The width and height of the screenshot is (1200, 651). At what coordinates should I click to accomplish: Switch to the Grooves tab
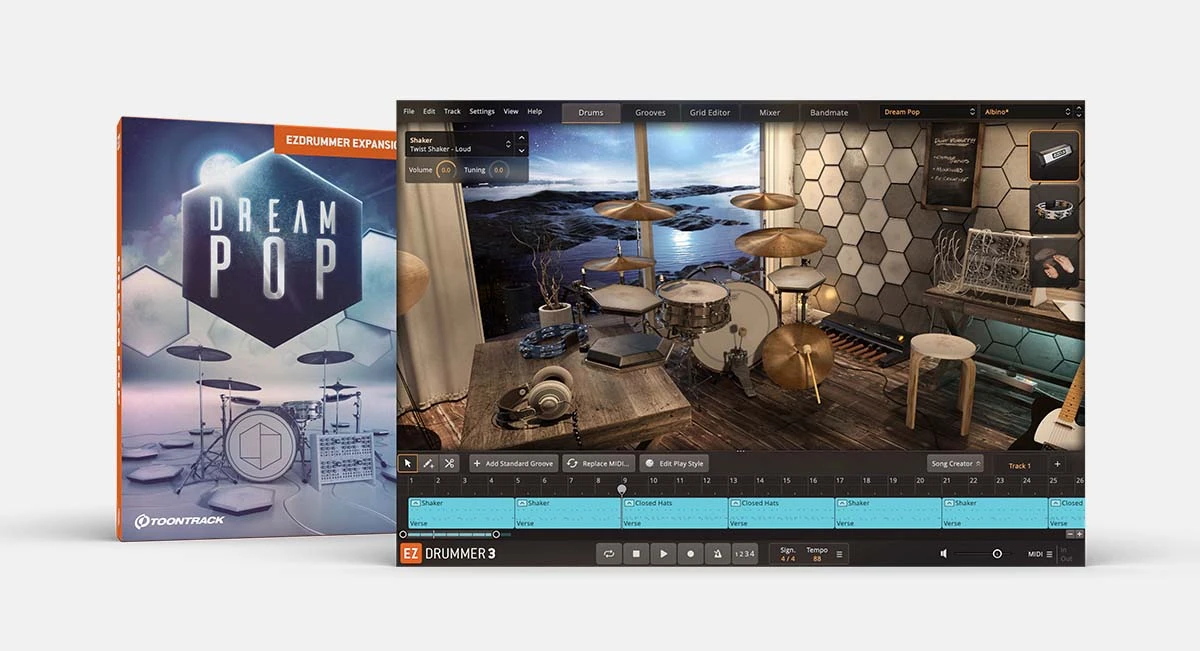coord(650,112)
